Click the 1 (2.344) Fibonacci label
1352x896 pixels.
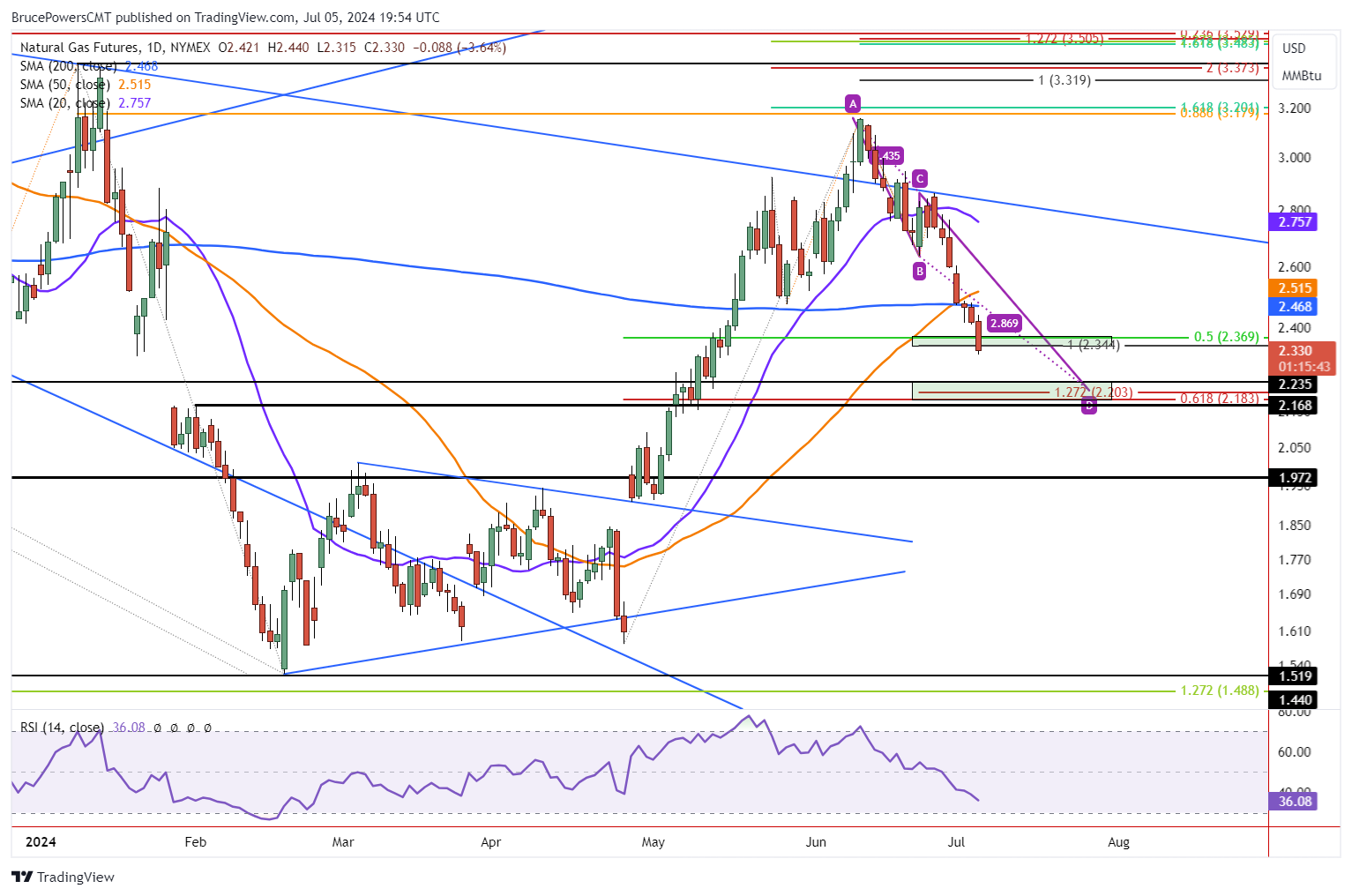1094,345
